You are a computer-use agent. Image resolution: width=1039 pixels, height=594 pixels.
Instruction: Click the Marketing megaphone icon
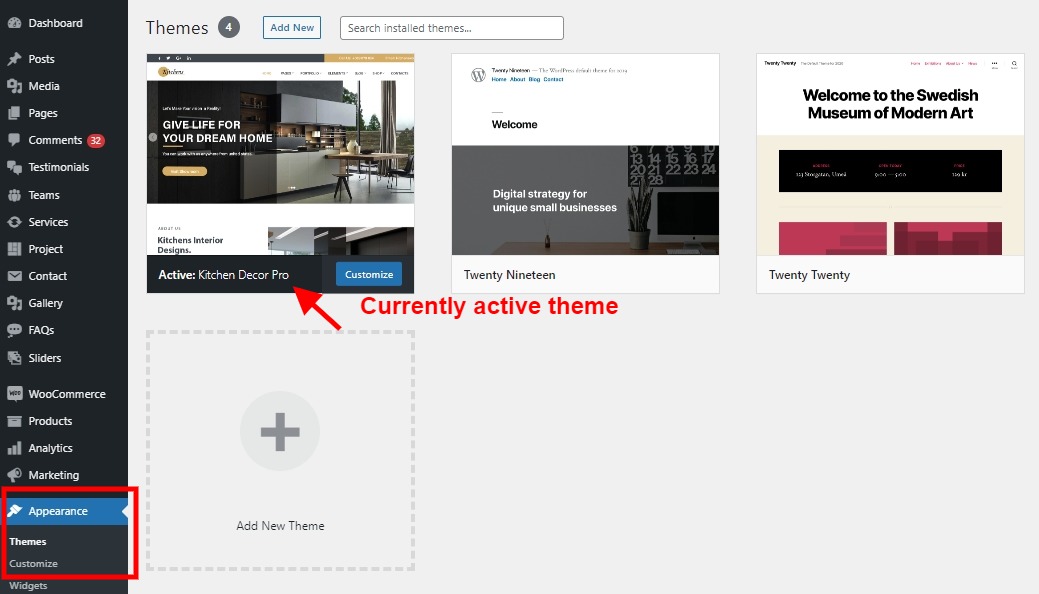(14, 475)
